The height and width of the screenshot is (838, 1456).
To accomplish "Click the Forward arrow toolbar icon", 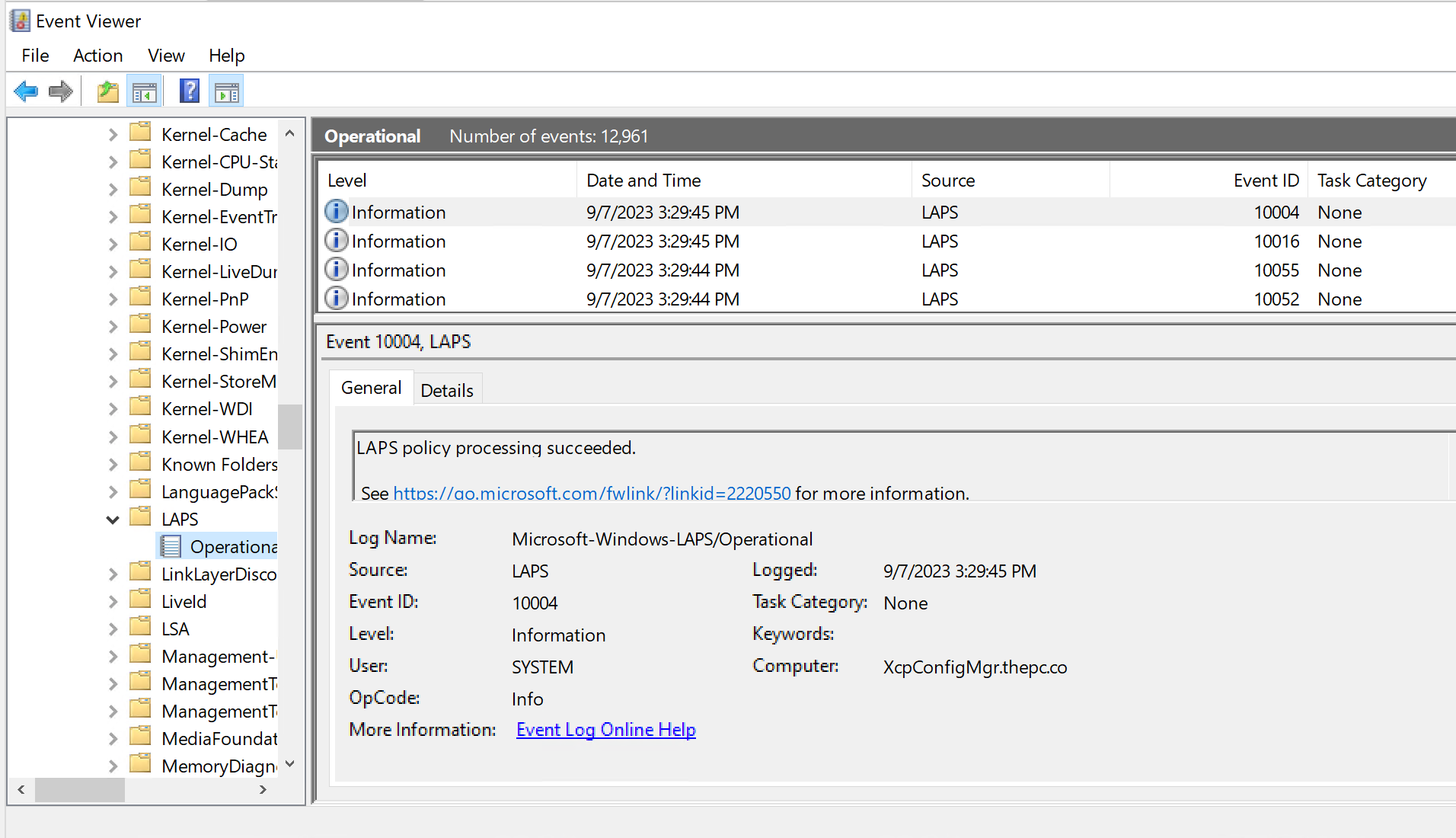I will tap(60, 92).
